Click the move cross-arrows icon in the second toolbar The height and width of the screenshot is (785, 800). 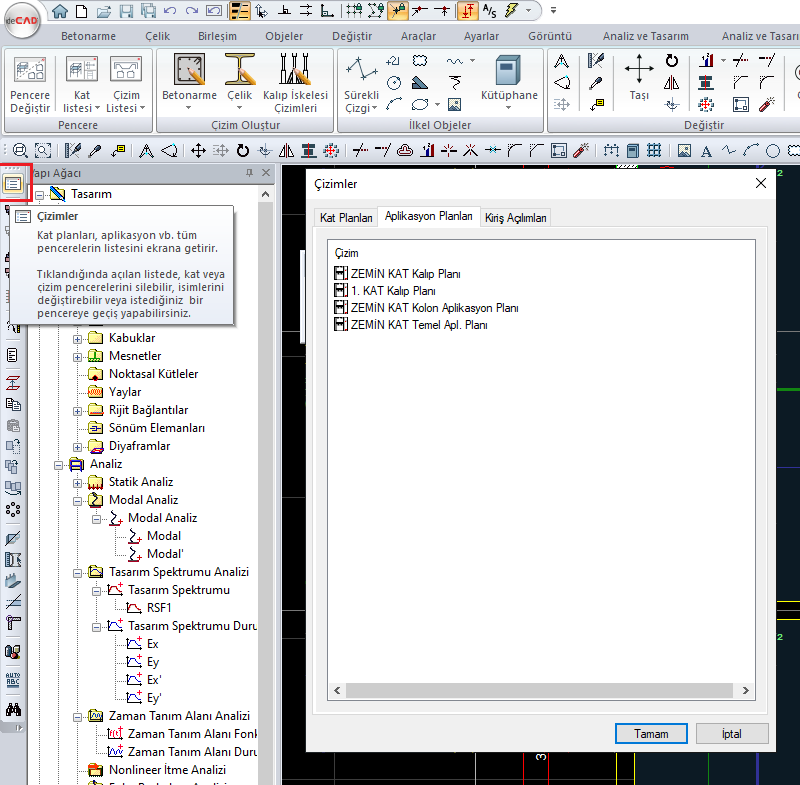198,150
